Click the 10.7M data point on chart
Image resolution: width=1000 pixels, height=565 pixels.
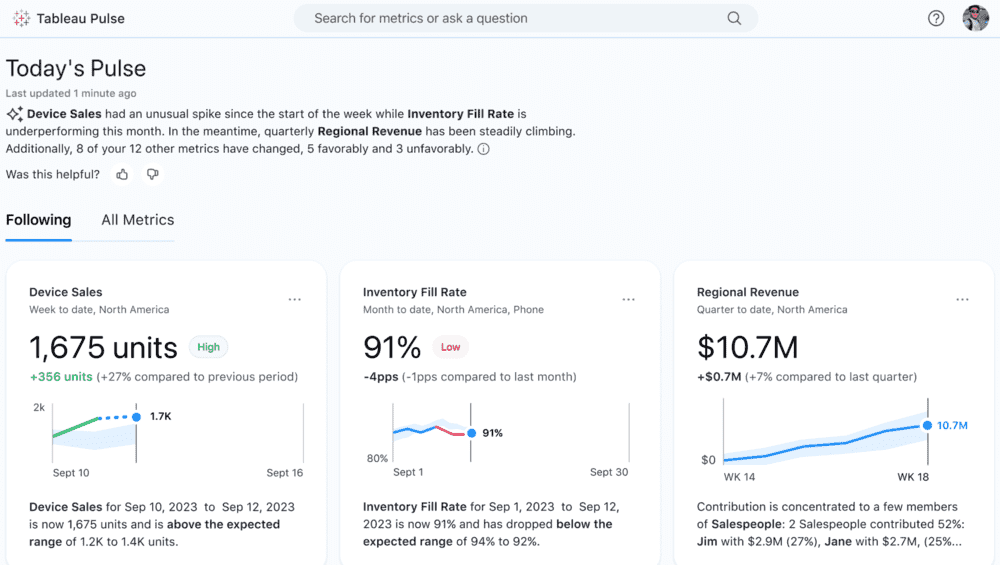point(927,425)
